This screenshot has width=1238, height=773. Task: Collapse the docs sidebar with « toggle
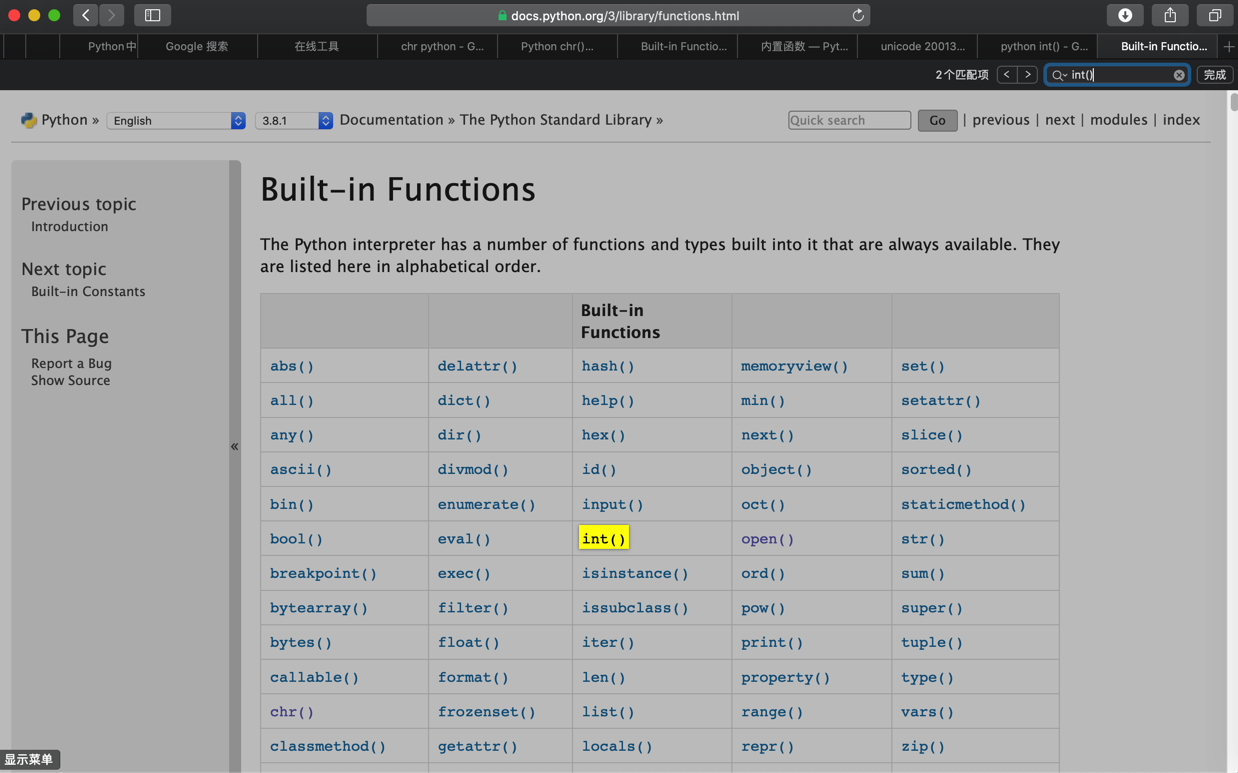tap(234, 446)
